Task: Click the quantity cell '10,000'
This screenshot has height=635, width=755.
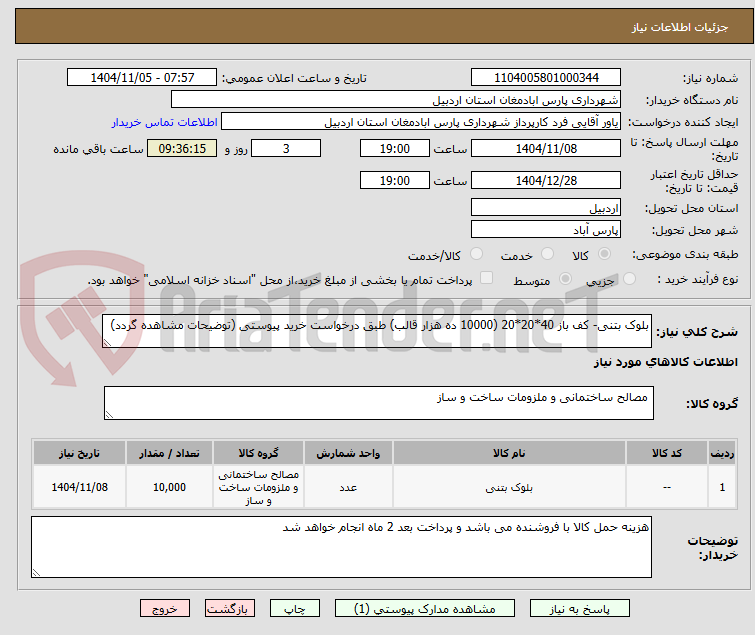Action: 169,487
